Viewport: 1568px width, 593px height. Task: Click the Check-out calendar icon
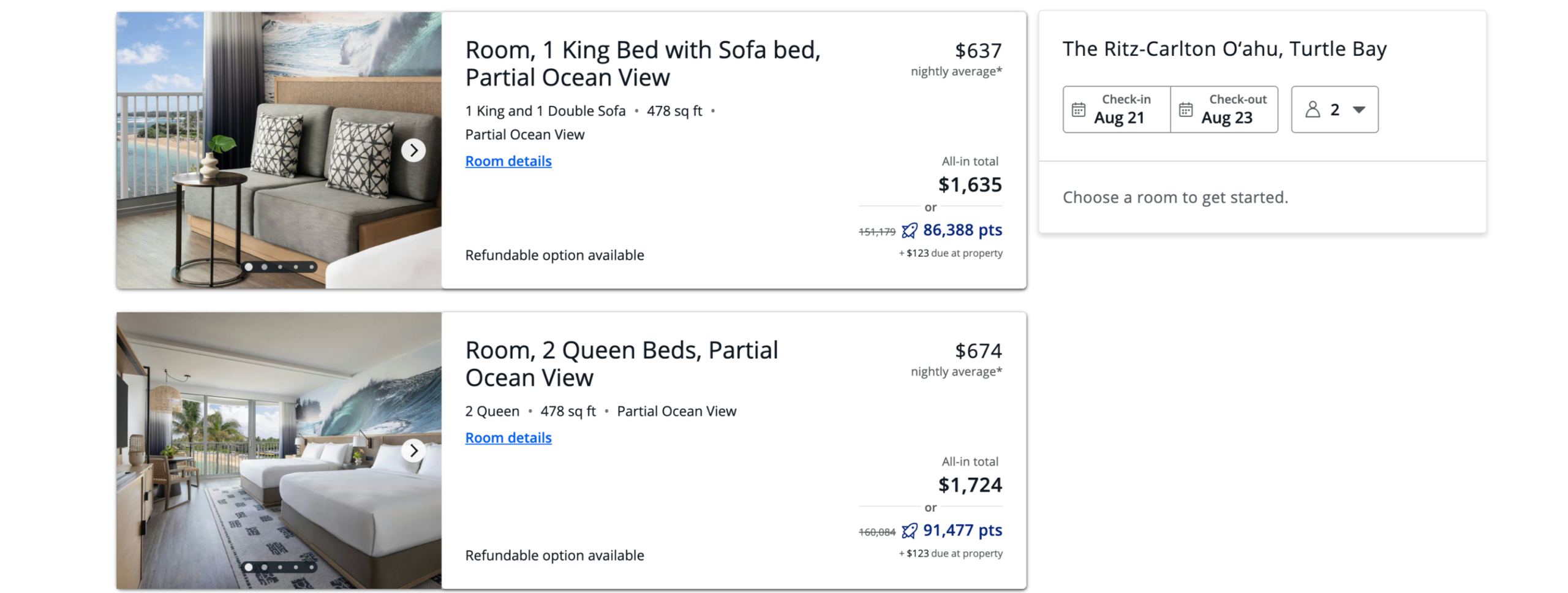pos(1185,110)
